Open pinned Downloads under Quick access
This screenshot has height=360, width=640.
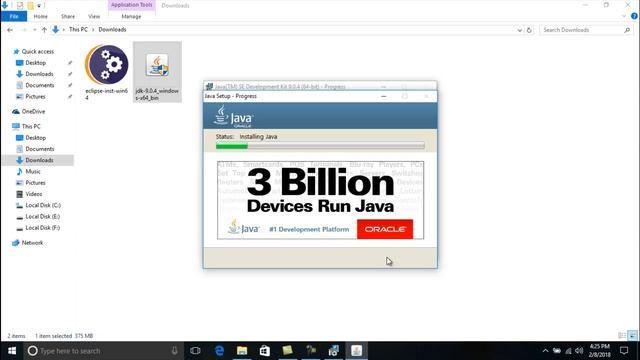coord(39,74)
